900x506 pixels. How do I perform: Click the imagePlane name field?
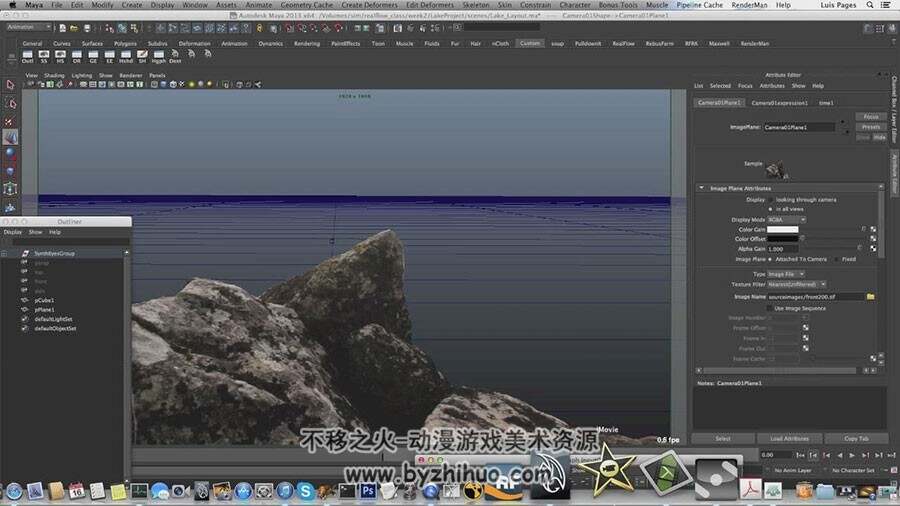(x=798, y=127)
